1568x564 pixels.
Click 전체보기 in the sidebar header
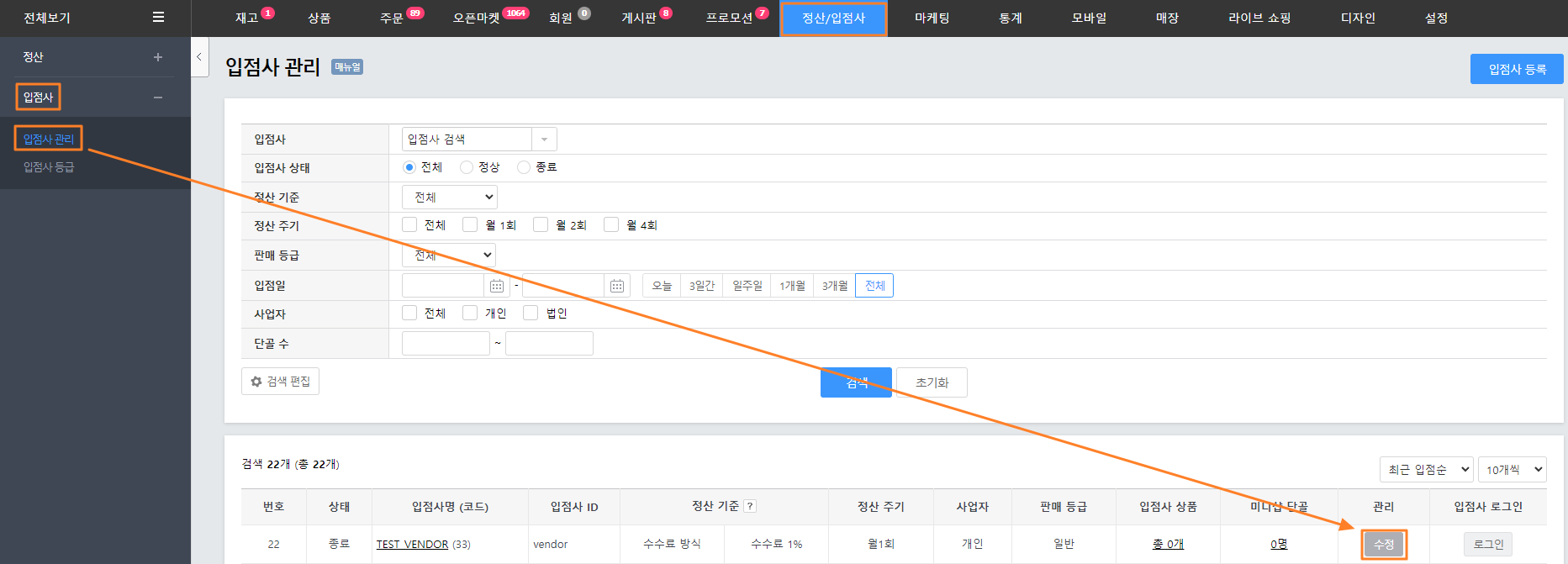(47, 18)
